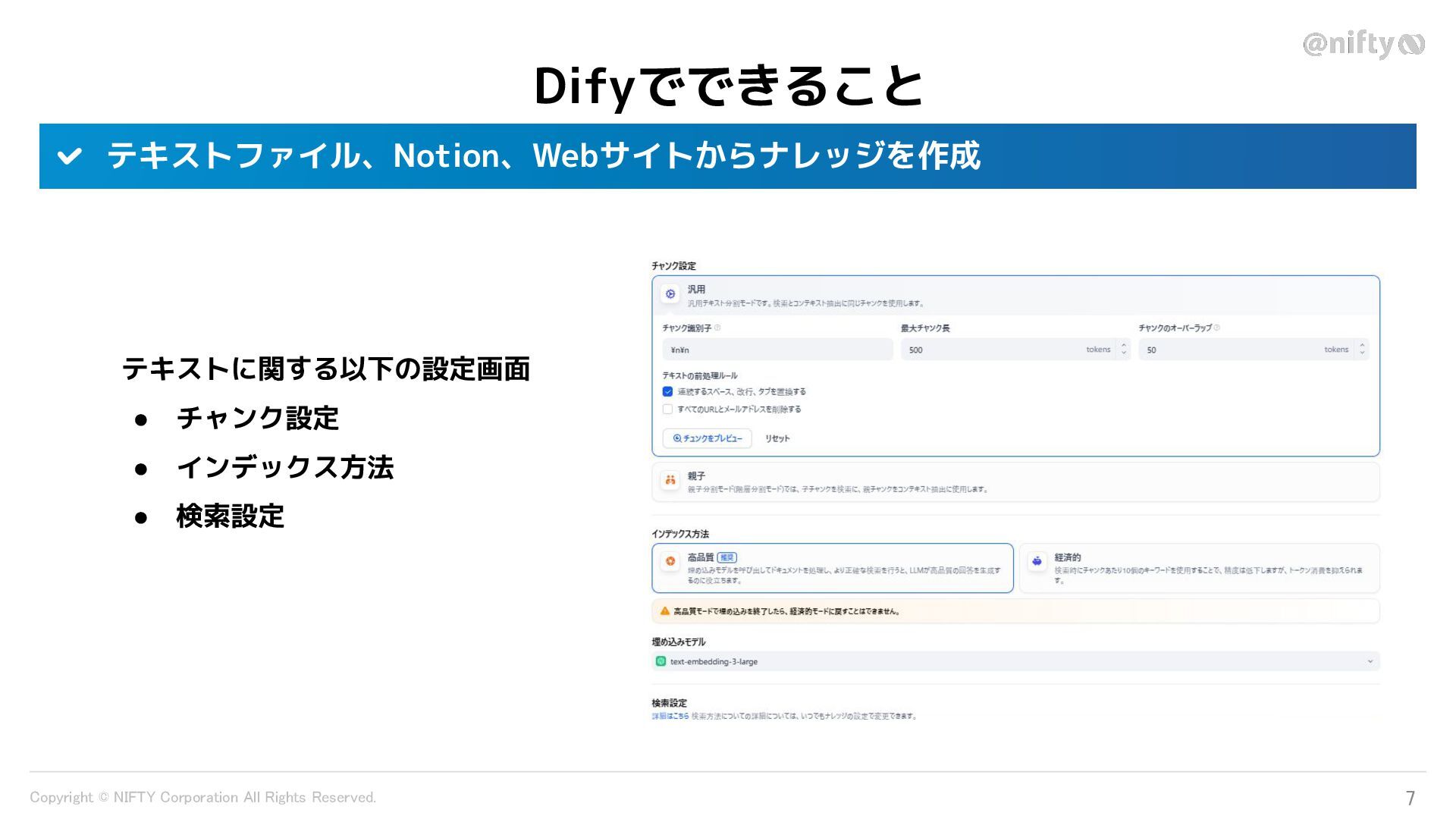Click the チャンク識別子 input field
The image size is (1456, 819).
[x=777, y=350]
